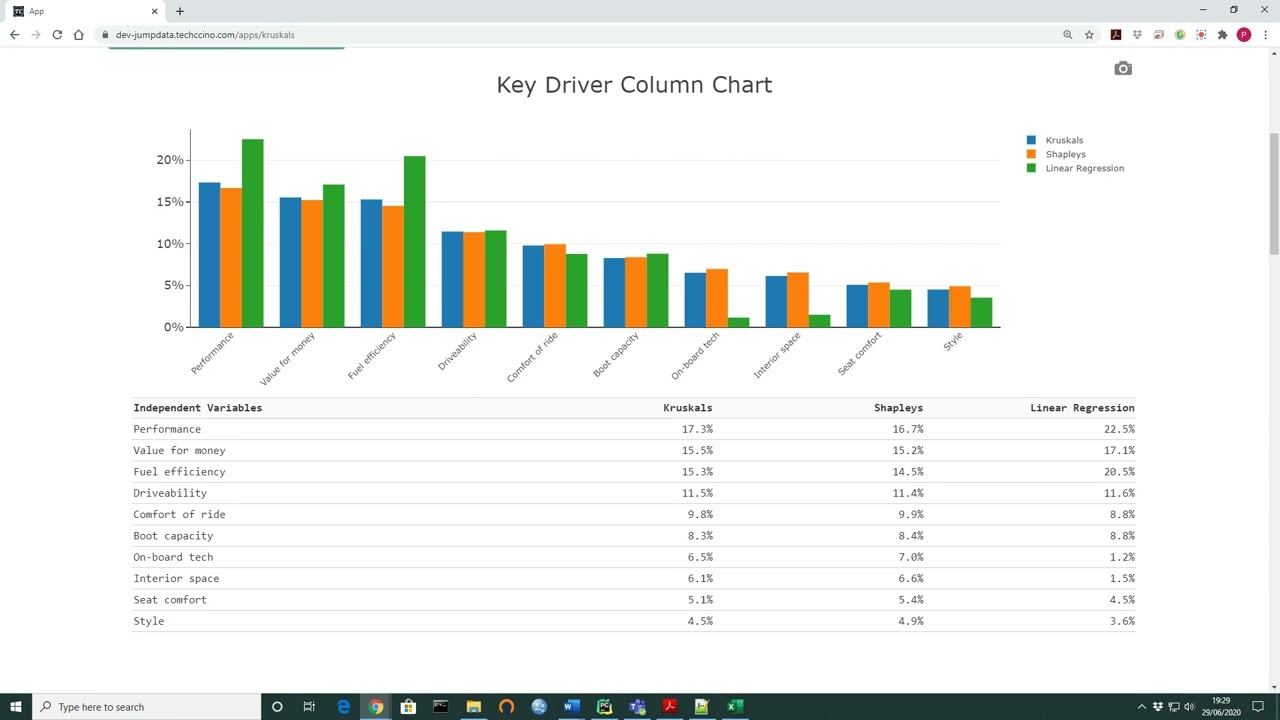Viewport: 1280px width, 720px height.
Task: Open a new browser tab
Action: tap(180, 11)
